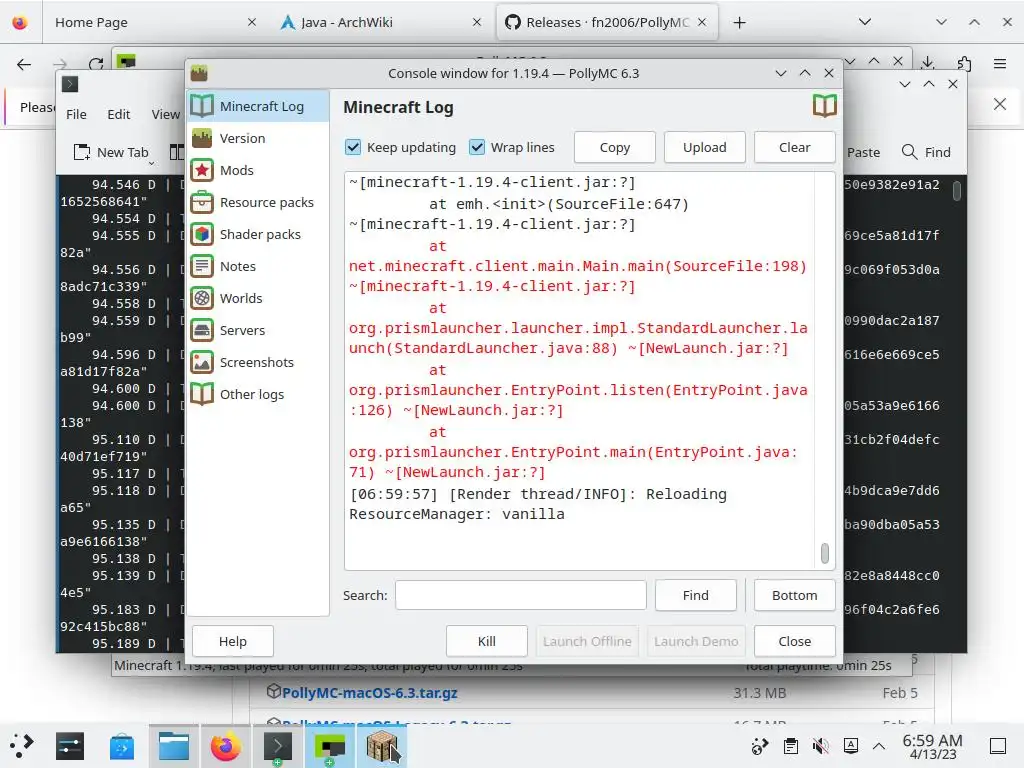Click Show Desktop button in taskbar

998,746
